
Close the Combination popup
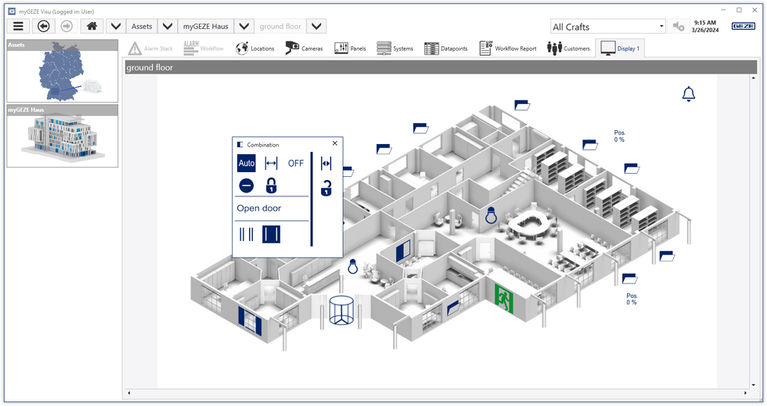[335, 144]
